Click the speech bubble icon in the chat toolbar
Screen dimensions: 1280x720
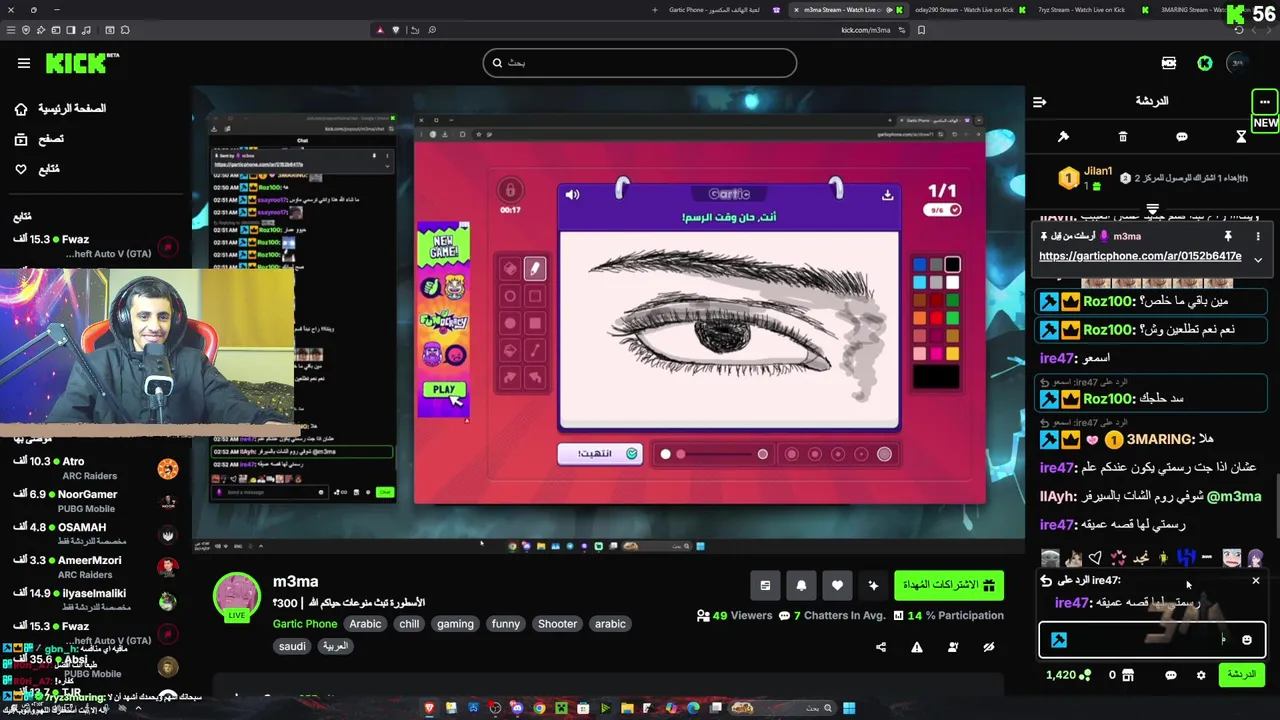tap(1182, 136)
